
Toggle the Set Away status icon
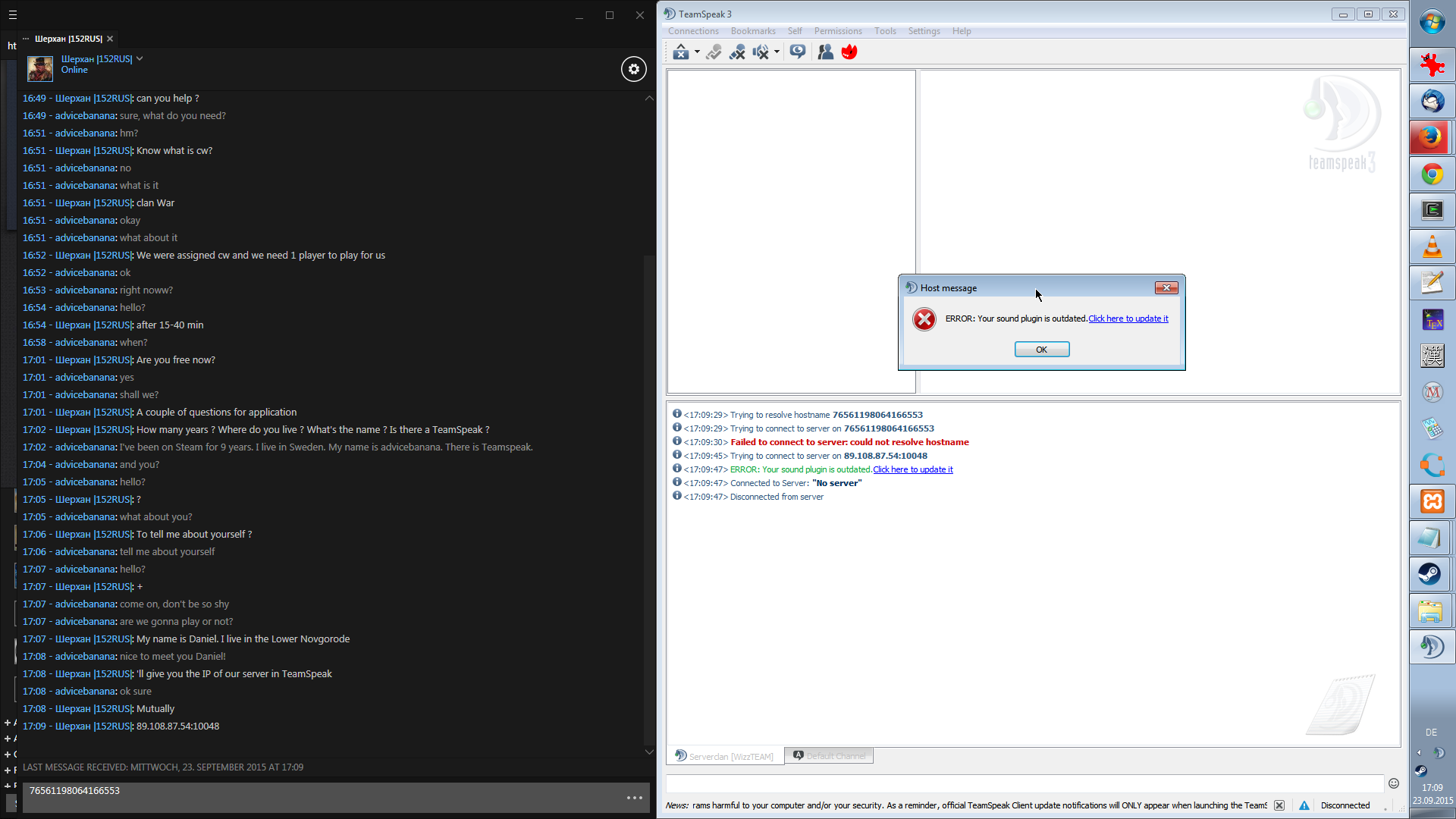click(680, 52)
